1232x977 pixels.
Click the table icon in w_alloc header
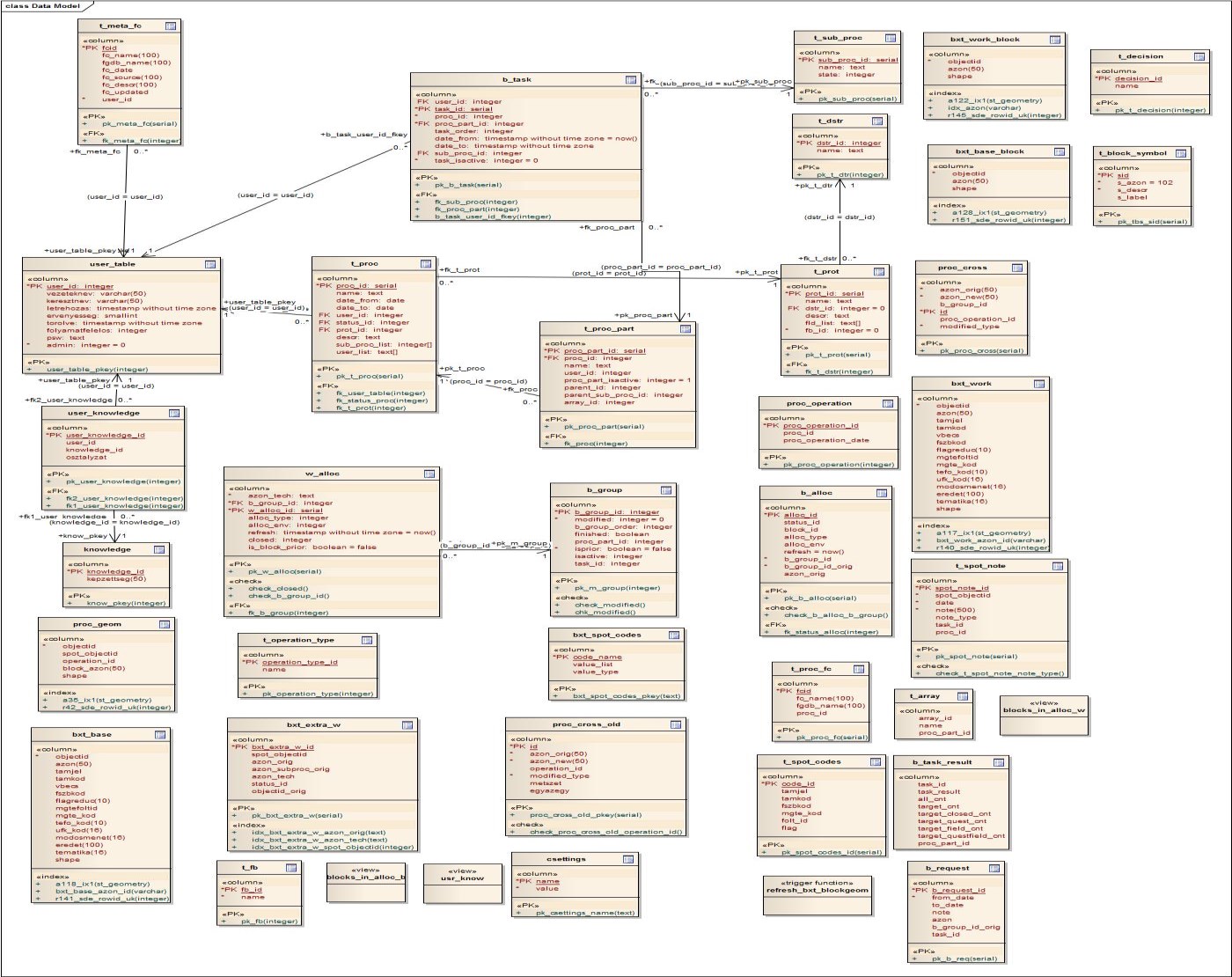coord(429,474)
